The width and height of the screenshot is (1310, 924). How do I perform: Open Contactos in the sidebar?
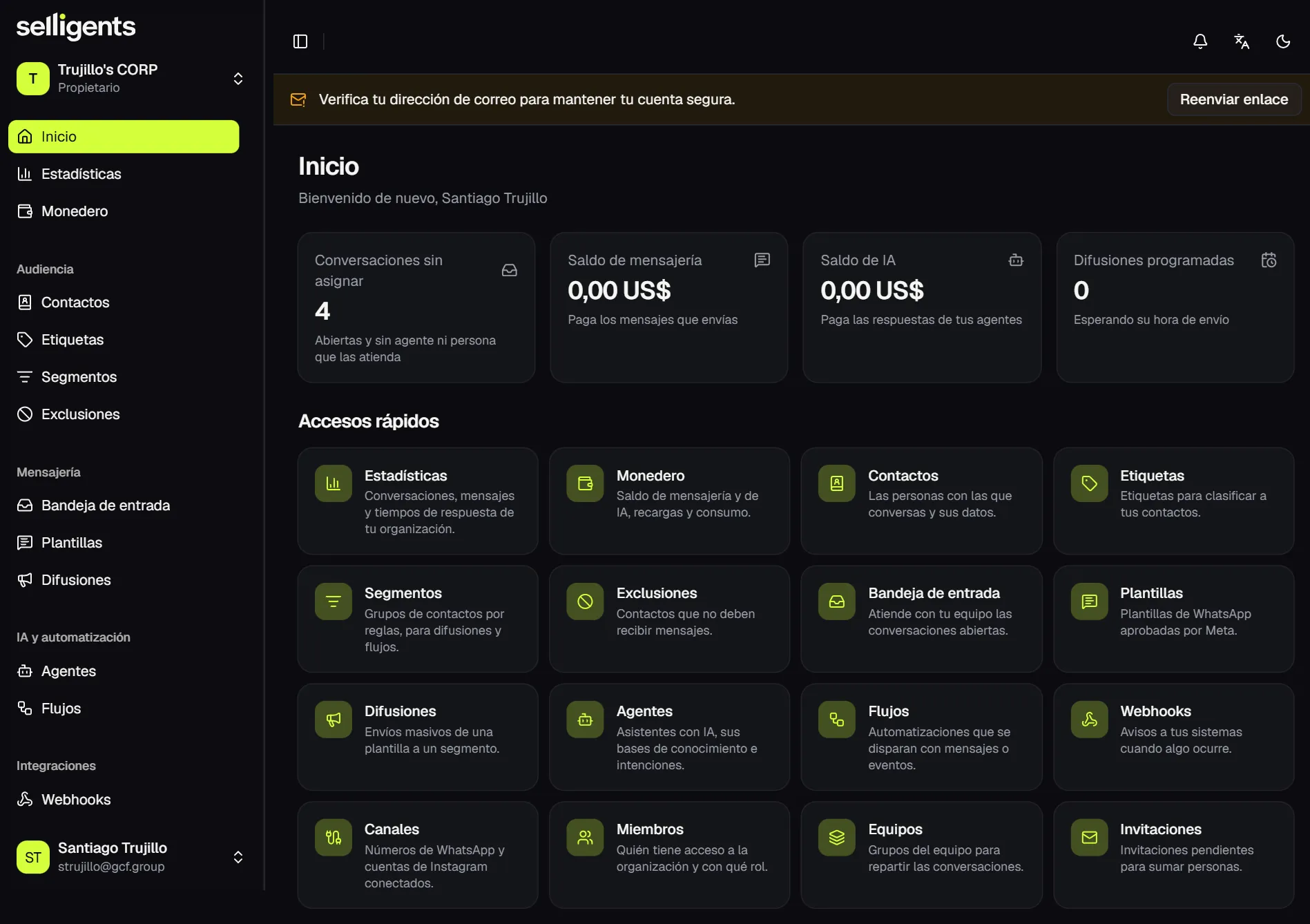click(124, 302)
